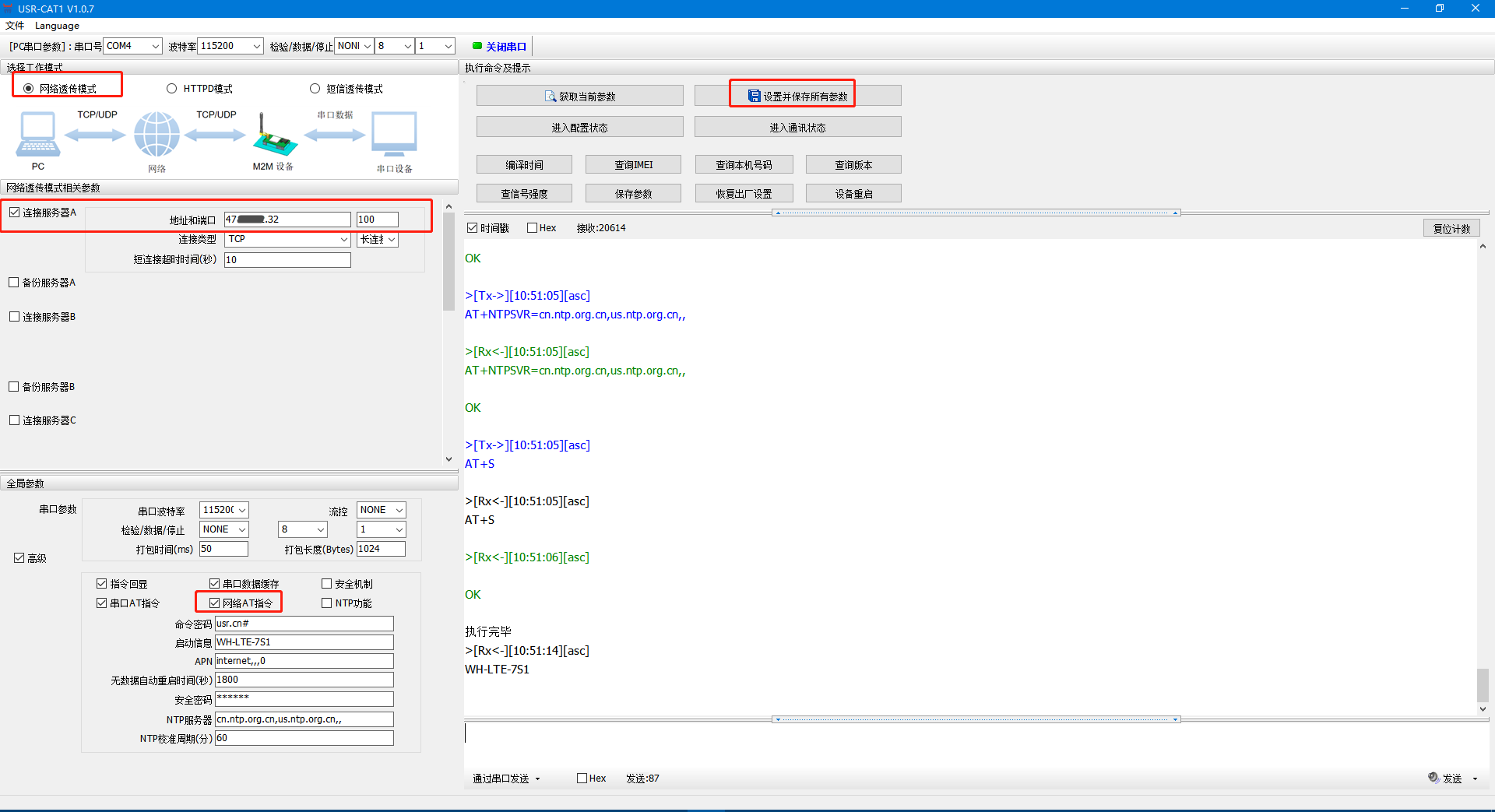Click 查询版本 button
1495x812 pixels.
(854, 164)
